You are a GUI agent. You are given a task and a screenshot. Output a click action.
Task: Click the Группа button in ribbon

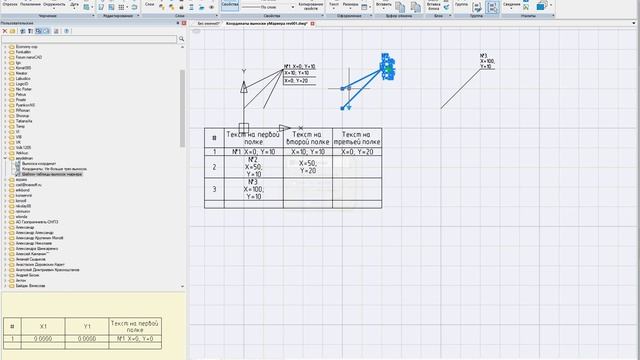pos(462,4)
